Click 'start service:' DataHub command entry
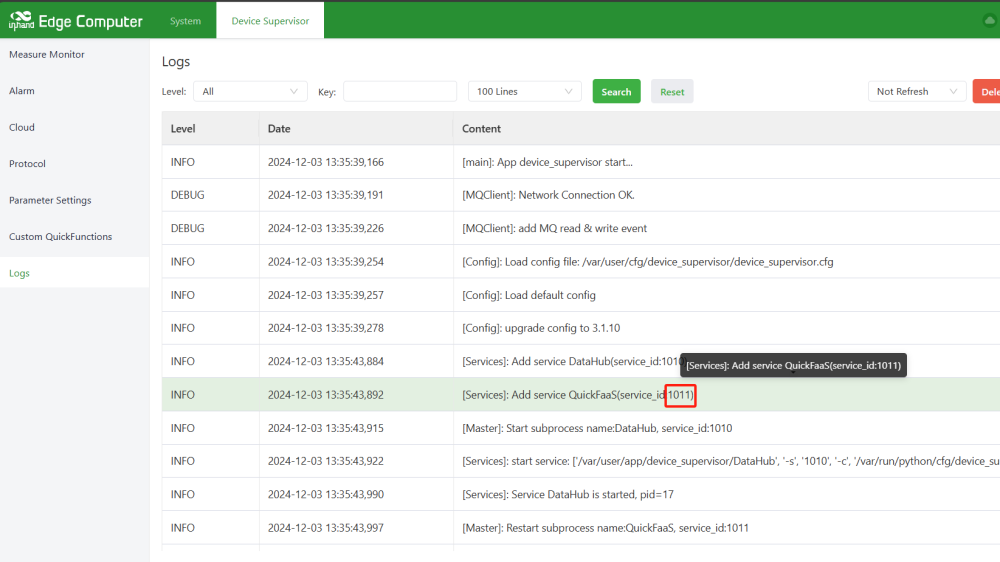Viewport: 1000px width, 562px height. click(x=730, y=461)
